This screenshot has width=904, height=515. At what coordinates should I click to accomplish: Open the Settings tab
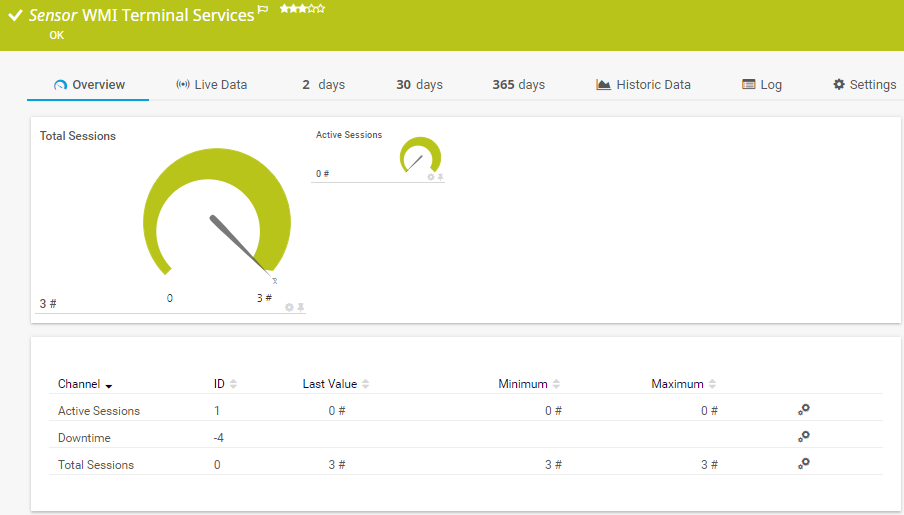point(864,85)
